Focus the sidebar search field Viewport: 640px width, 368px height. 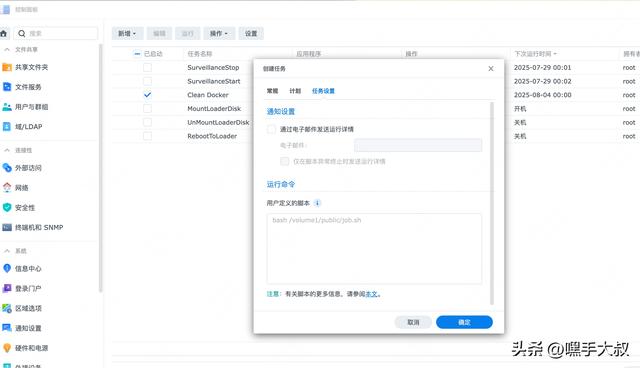[x=56, y=33]
